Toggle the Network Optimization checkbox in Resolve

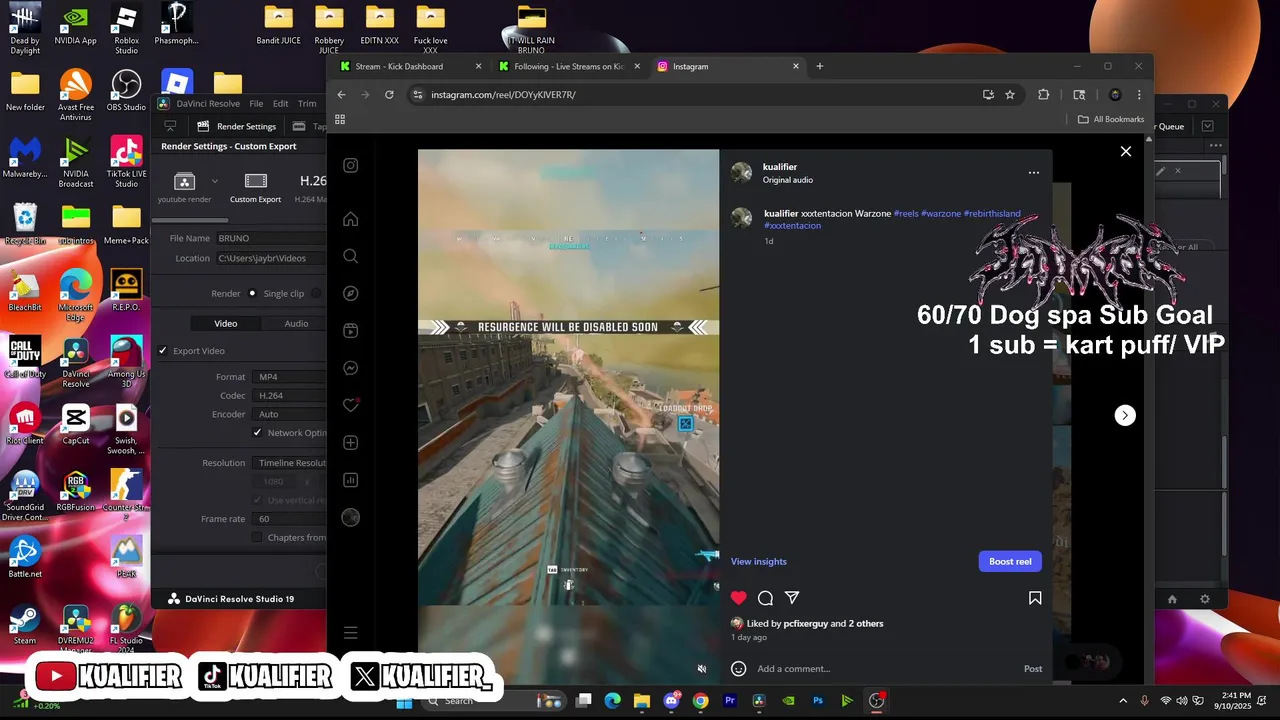click(257, 433)
